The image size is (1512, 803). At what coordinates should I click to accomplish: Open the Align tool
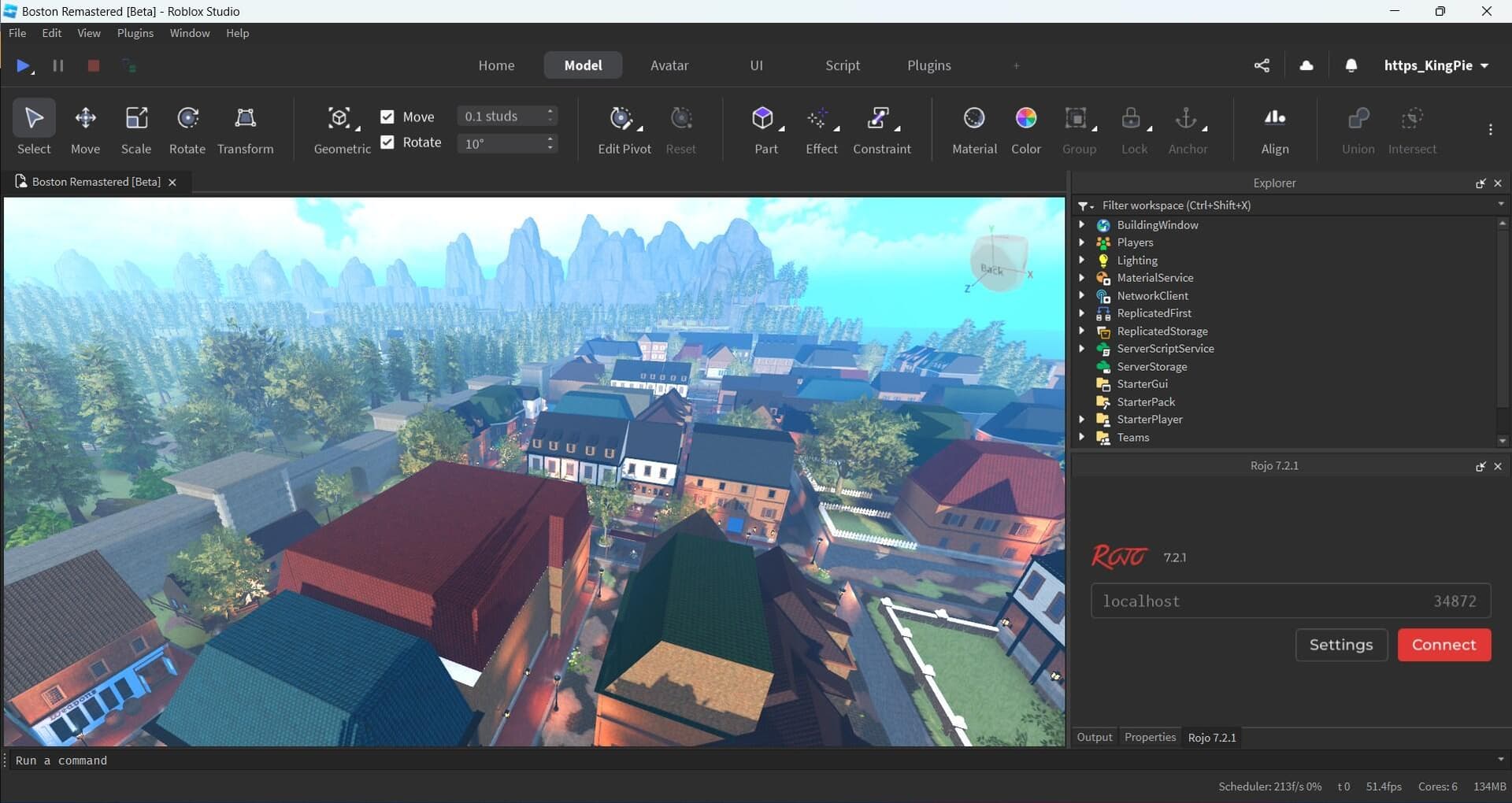pyautogui.click(x=1275, y=128)
